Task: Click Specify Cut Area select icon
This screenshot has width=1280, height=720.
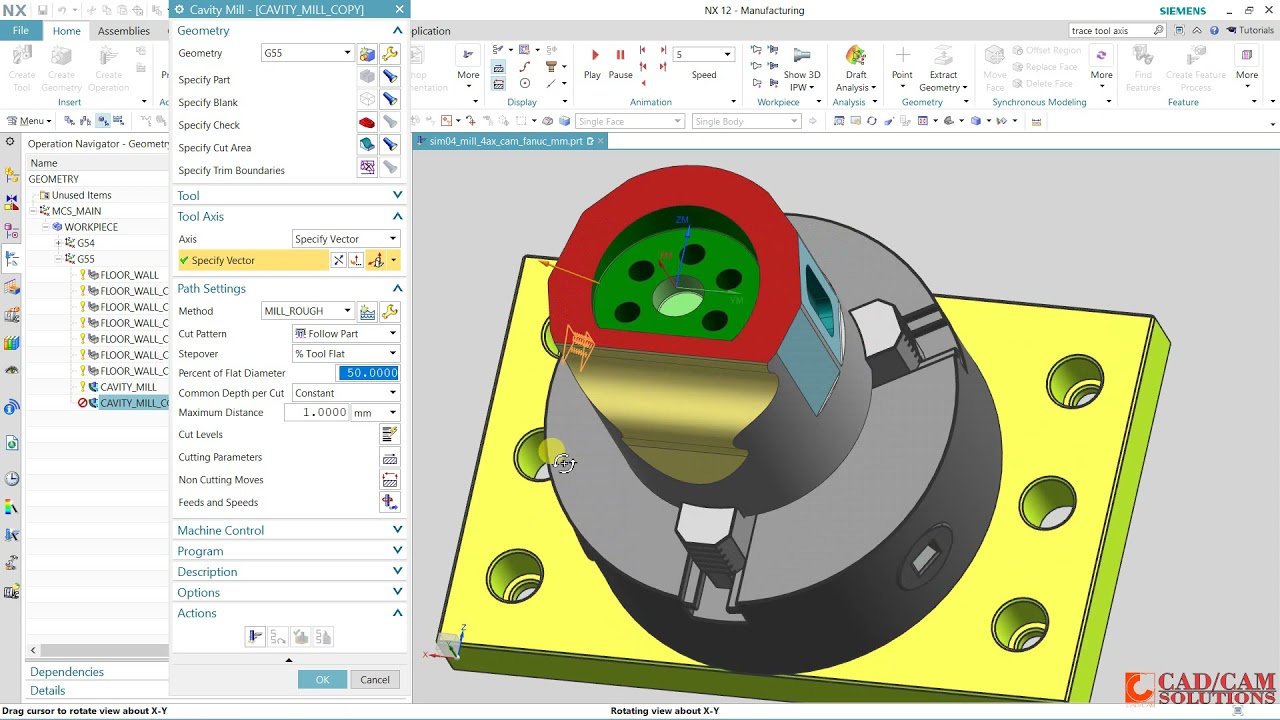Action: [367, 145]
